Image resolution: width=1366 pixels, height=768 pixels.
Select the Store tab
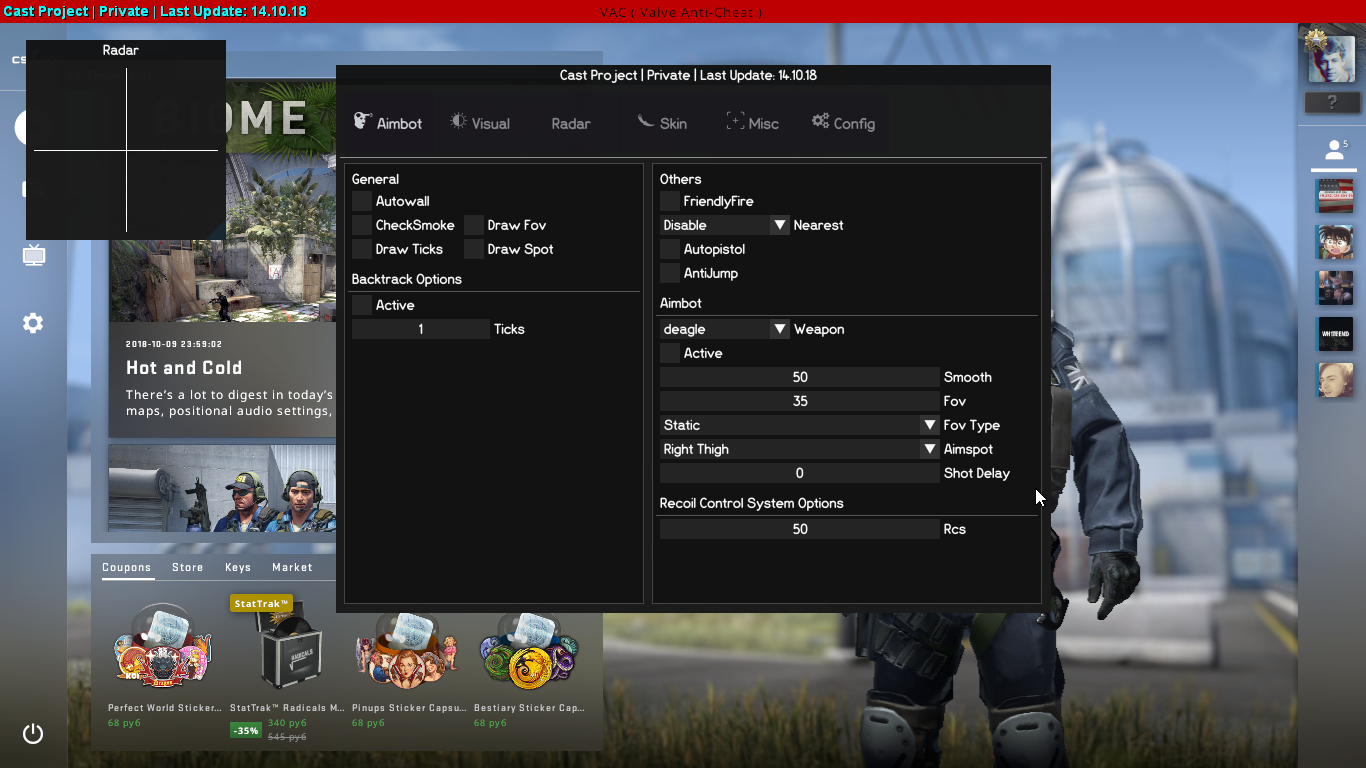[x=187, y=567]
